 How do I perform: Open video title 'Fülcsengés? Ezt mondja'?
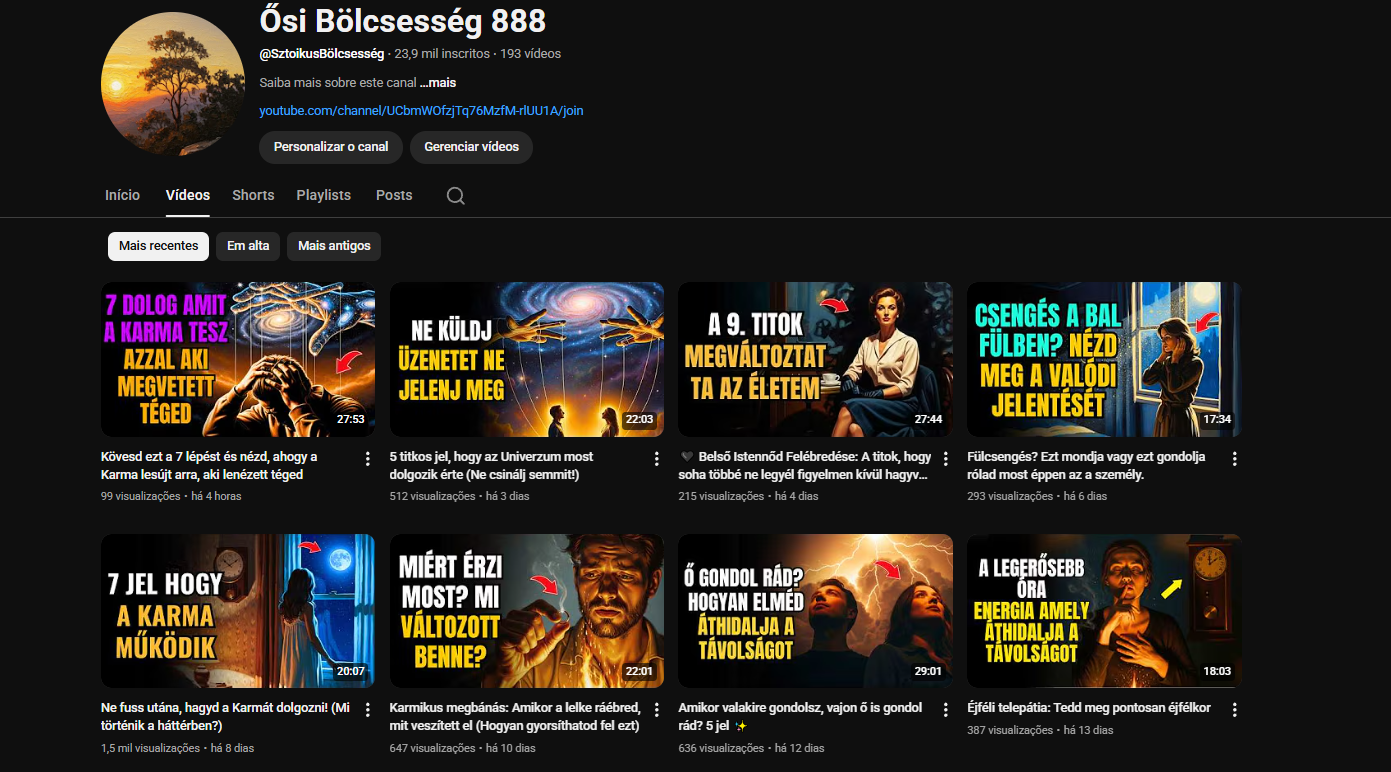pyautogui.click(x=1087, y=466)
